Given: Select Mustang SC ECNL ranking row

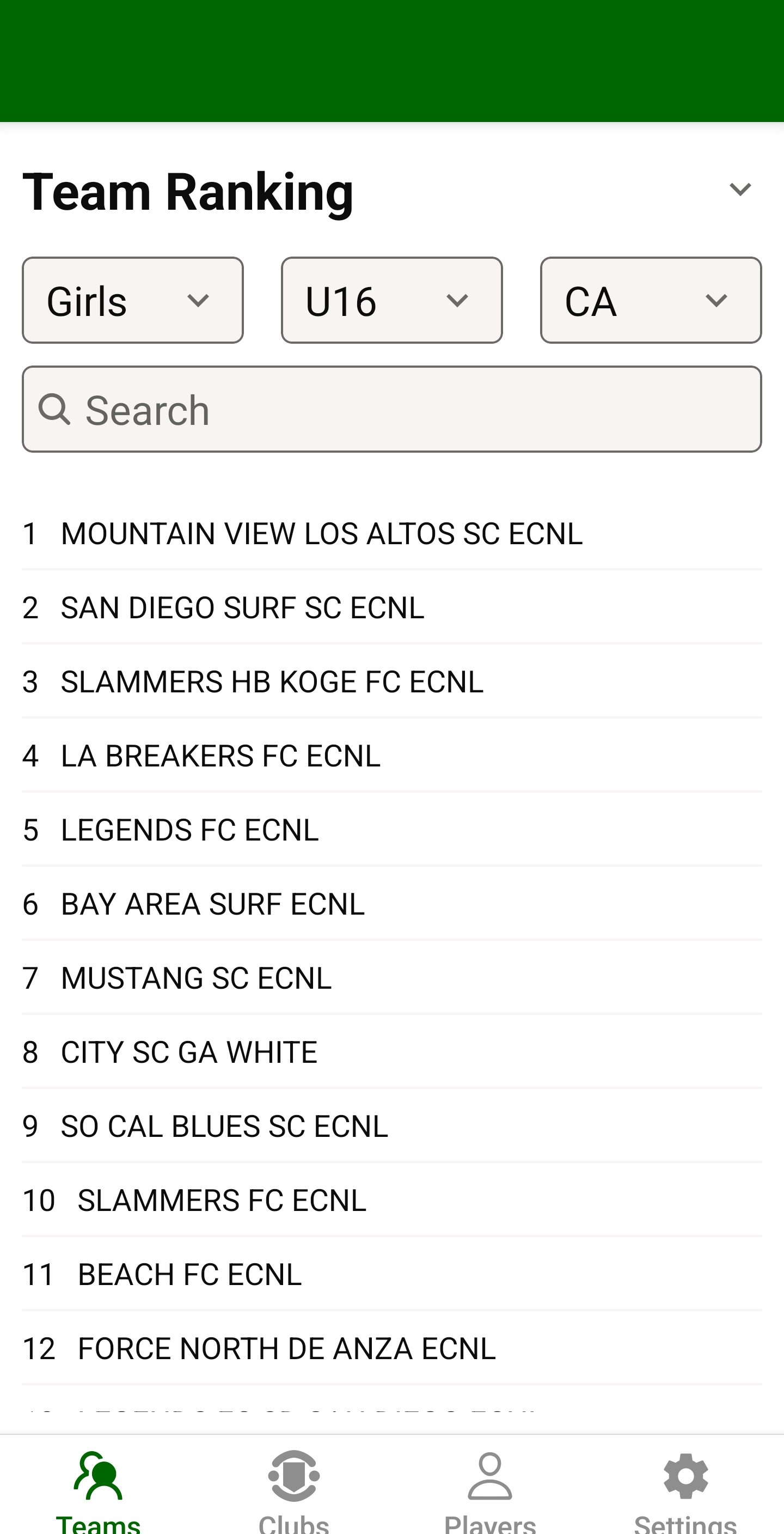Looking at the screenshot, I should click(x=197, y=978).
